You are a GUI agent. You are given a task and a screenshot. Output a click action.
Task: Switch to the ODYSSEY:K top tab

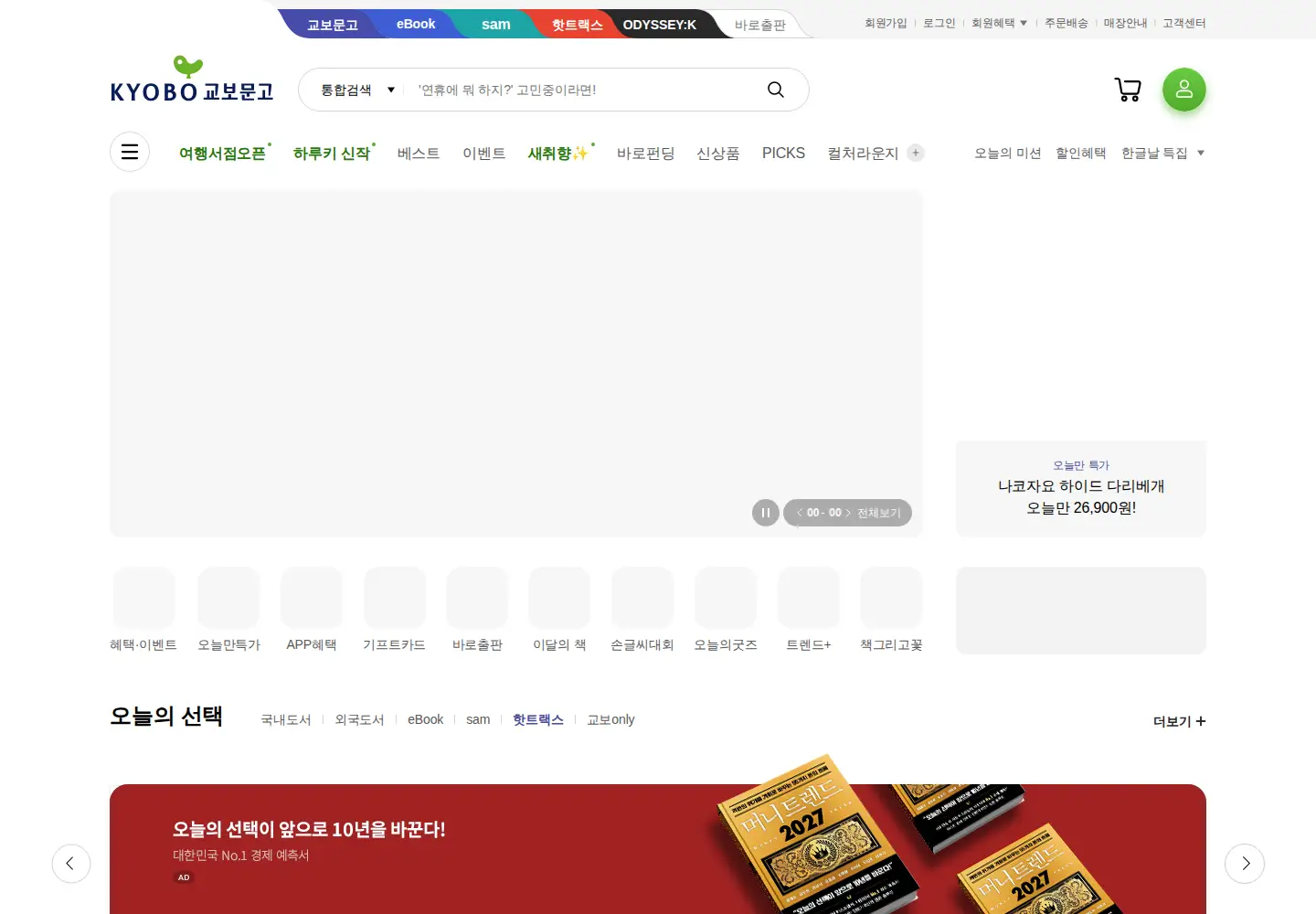click(659, 25)
